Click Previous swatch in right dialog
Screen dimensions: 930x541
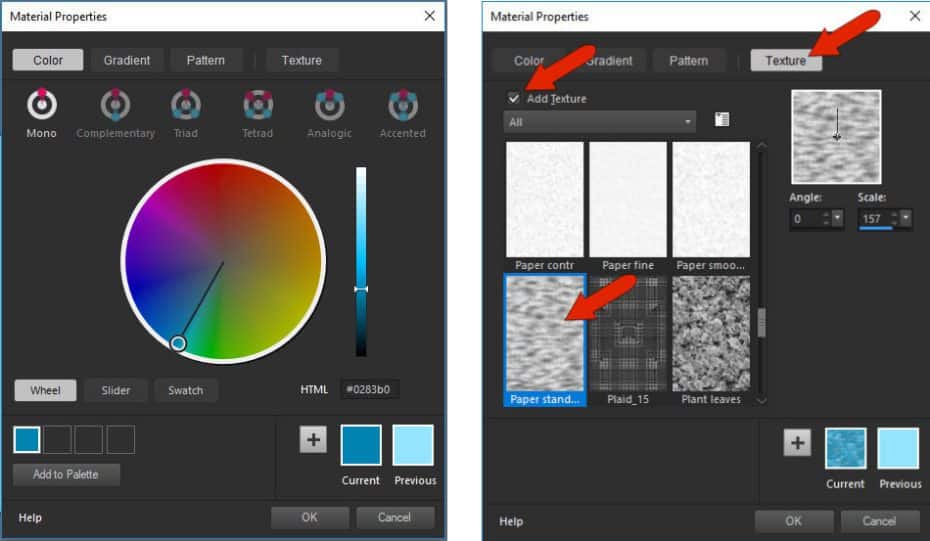(898, 448)
